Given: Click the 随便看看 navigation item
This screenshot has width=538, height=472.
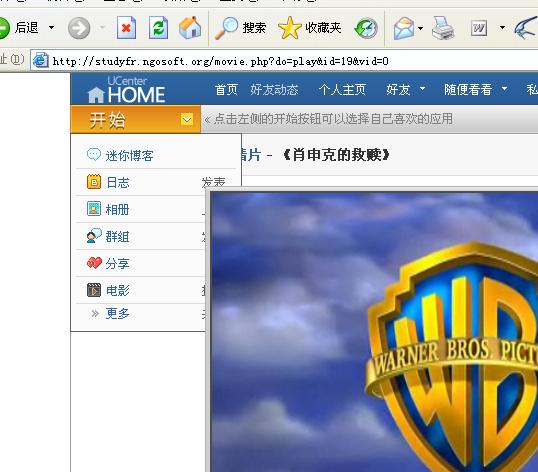Looking at the screenshot, I should [x=468, y=90].
